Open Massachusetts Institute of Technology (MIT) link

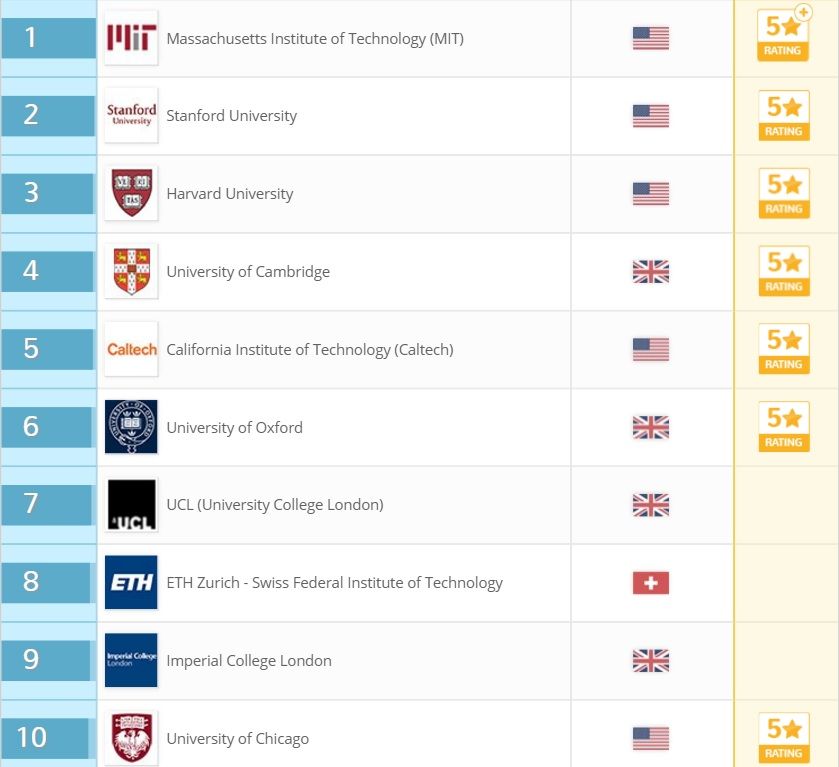[x=315, y=39]
